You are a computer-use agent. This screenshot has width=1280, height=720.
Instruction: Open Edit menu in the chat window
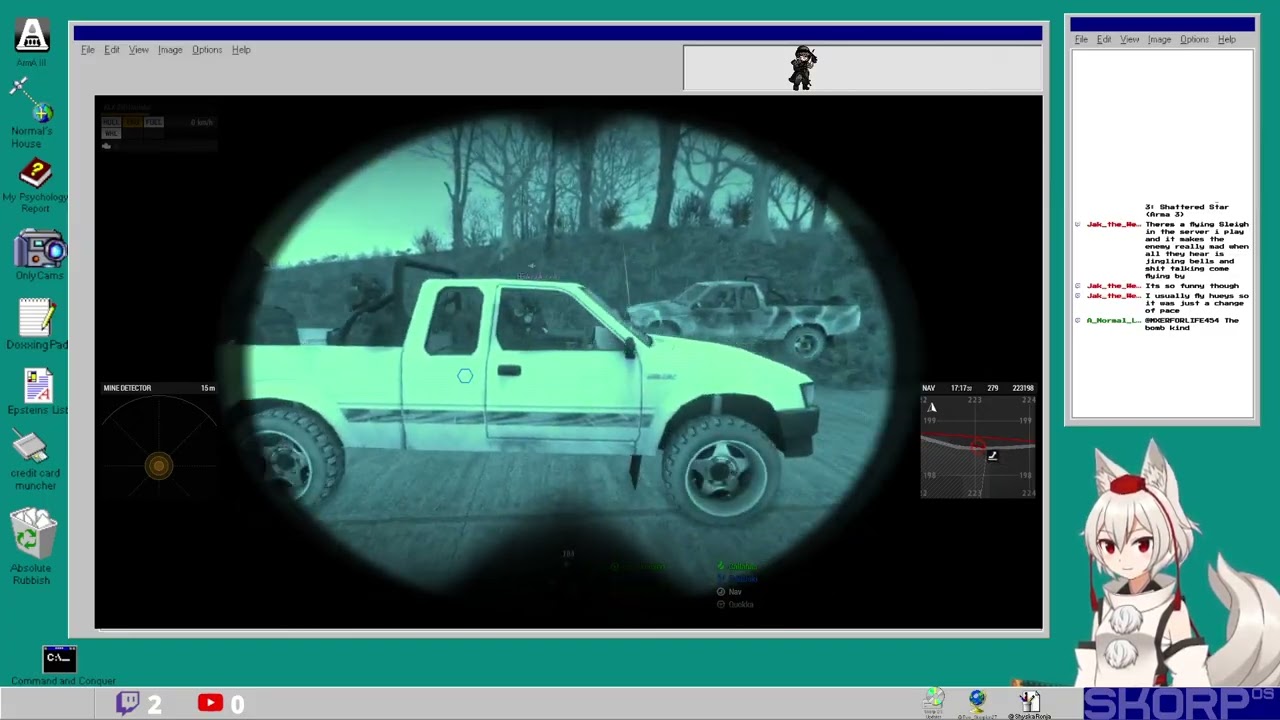1104,40
